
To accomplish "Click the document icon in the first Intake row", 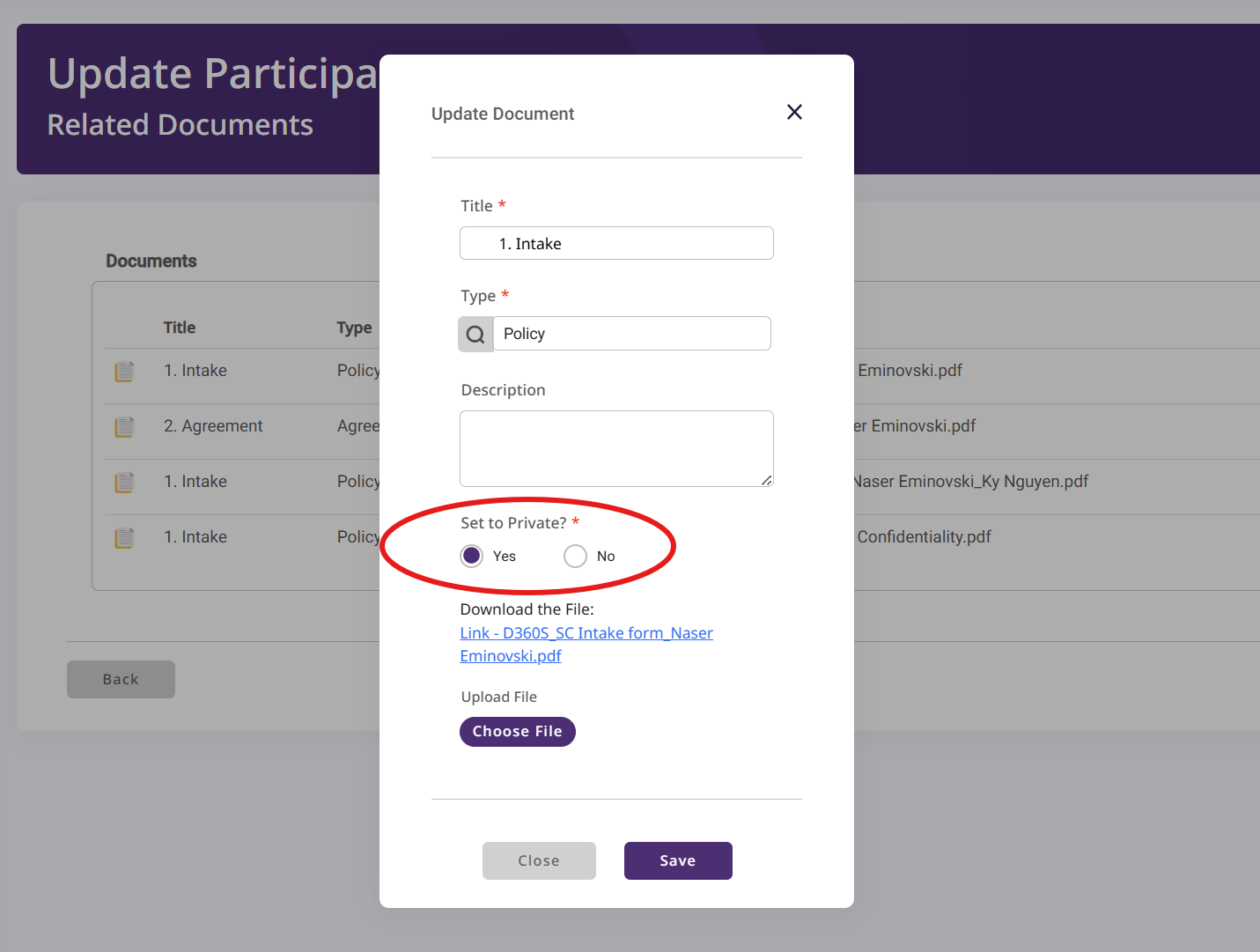I will pos(124,372).
